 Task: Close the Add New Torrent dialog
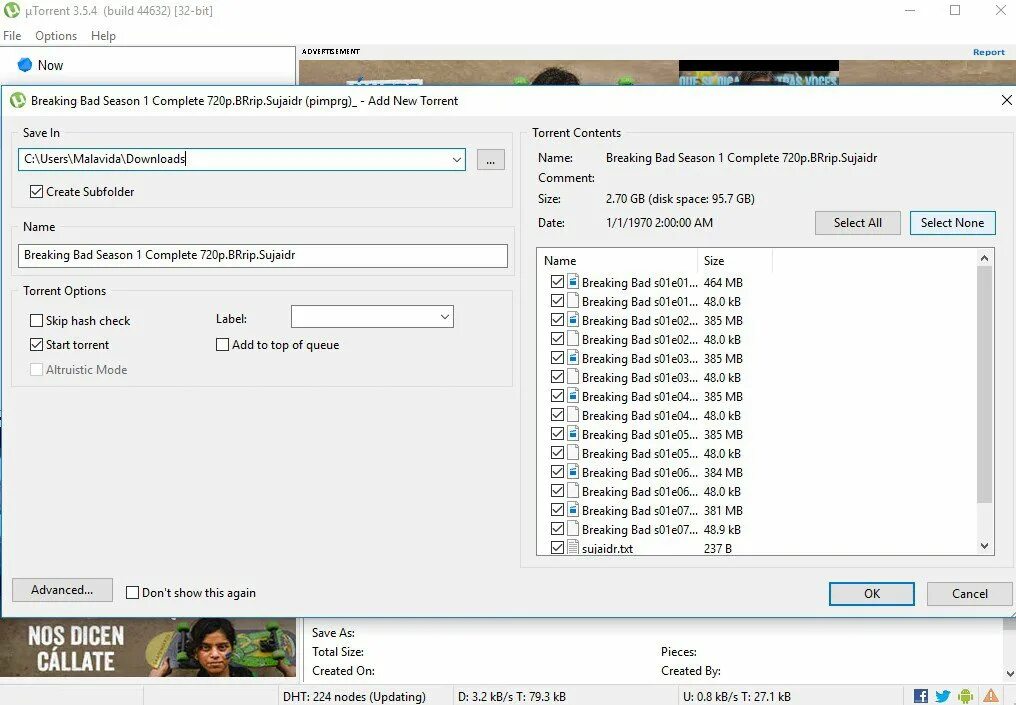[x=1006, y=100]
